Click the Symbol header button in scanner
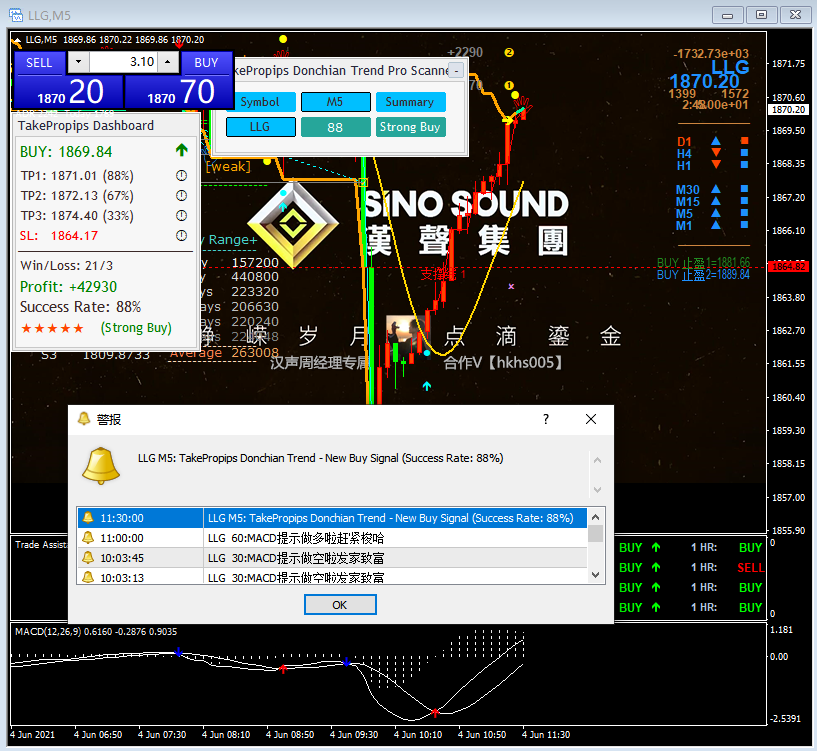This screenshot has width=817, height=751. (261, 102)
